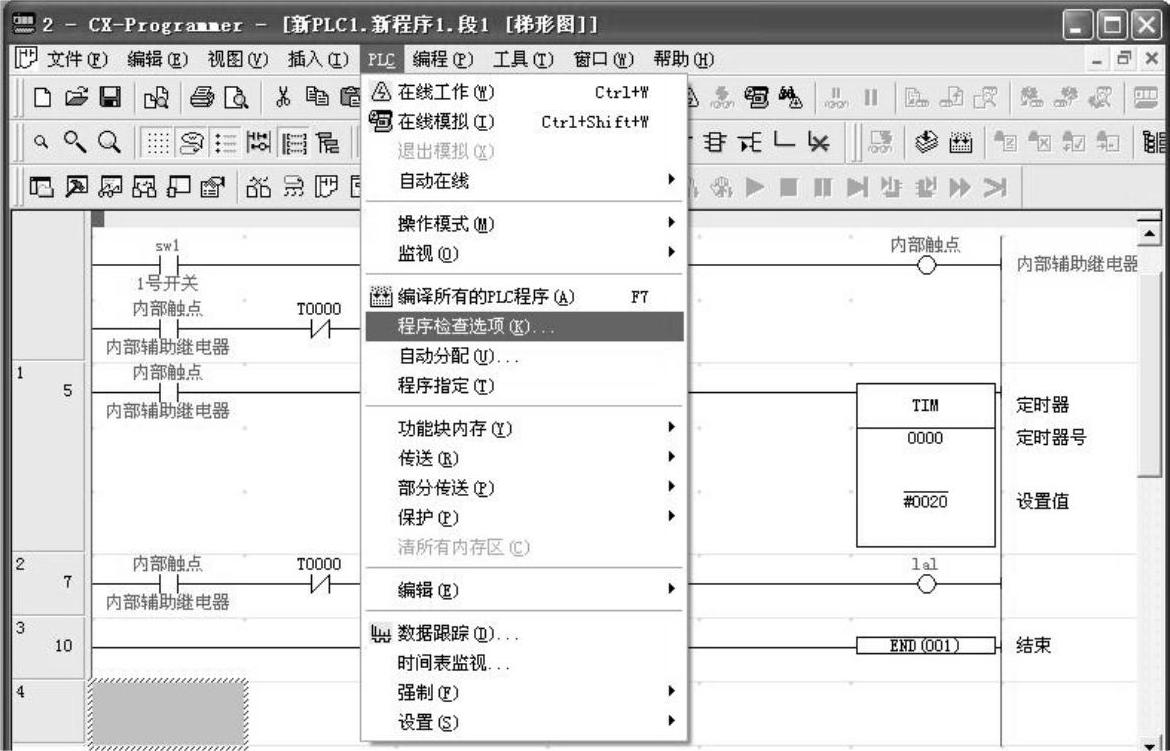Toggle the grid dots display
The height and width of the screenshot is (751, 1170).
(157, 142)
